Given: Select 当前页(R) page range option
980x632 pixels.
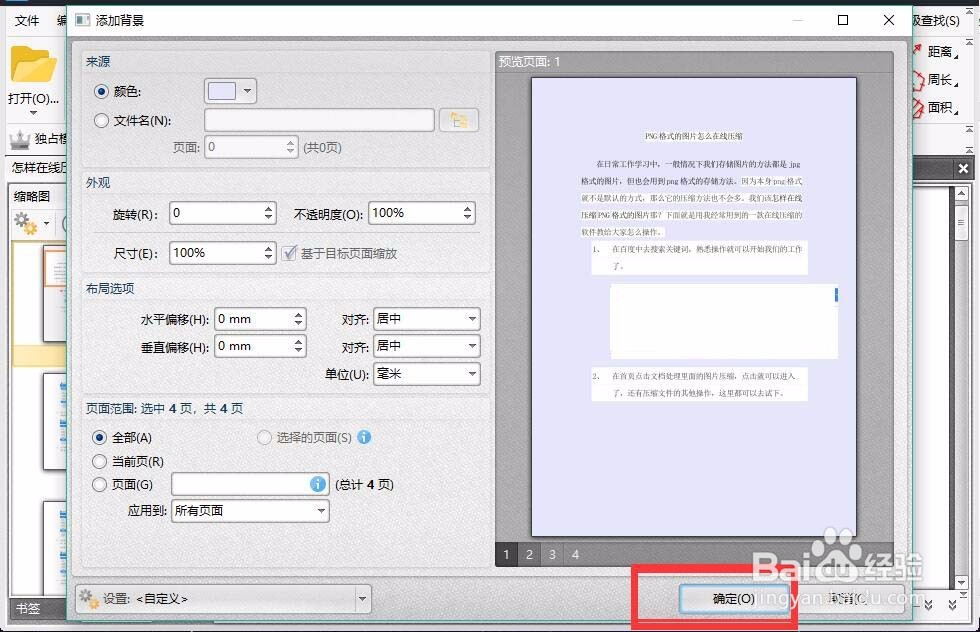Looking at the screenshot, I should point(98,461).
